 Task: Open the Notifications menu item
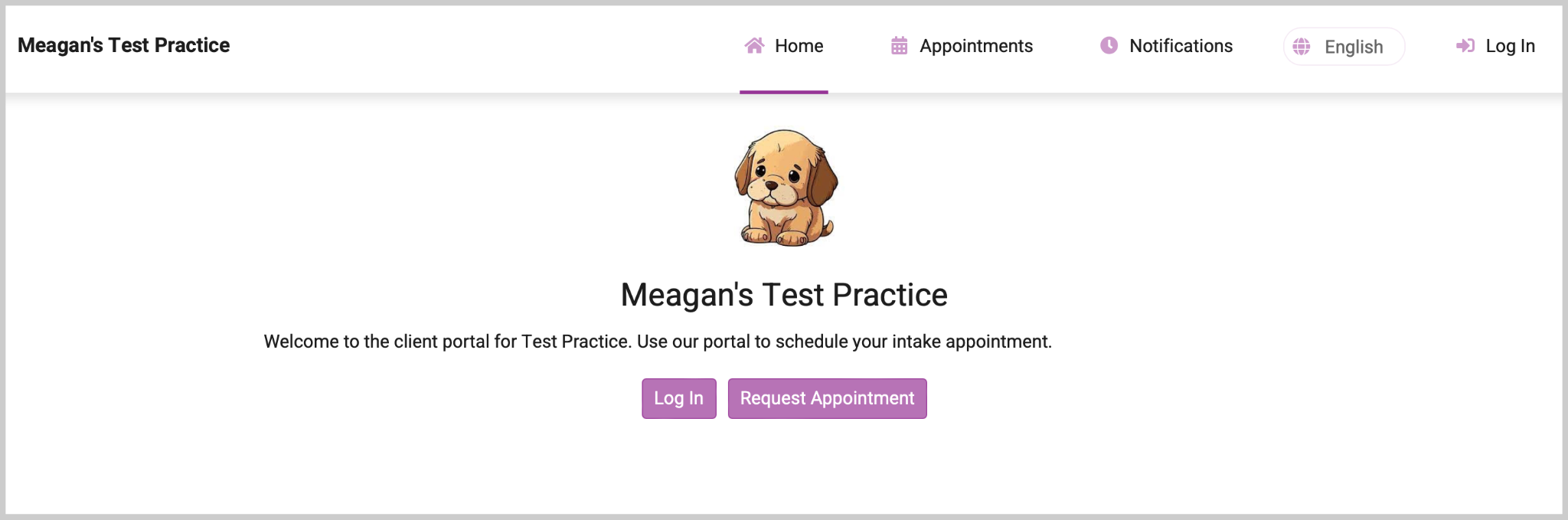tap(1181, 46)
